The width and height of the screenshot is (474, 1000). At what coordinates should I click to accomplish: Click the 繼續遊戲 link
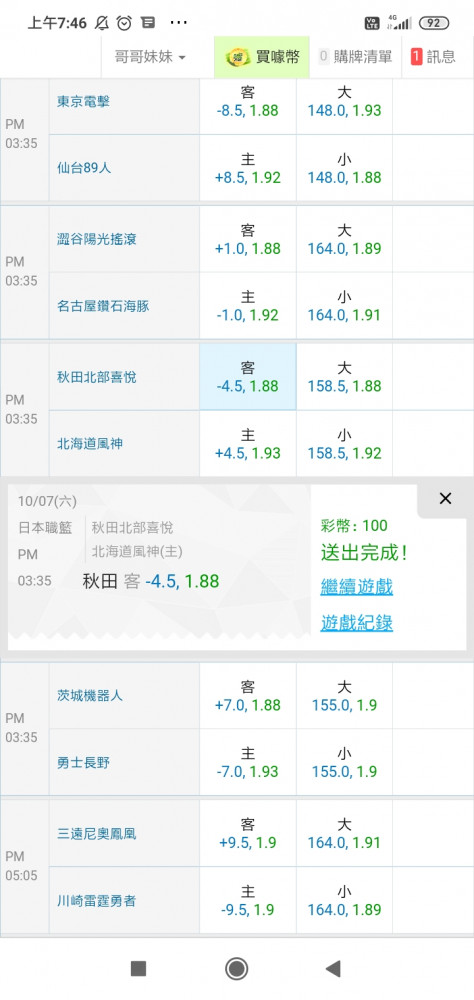pyautogui.click(x=357, y=587)
